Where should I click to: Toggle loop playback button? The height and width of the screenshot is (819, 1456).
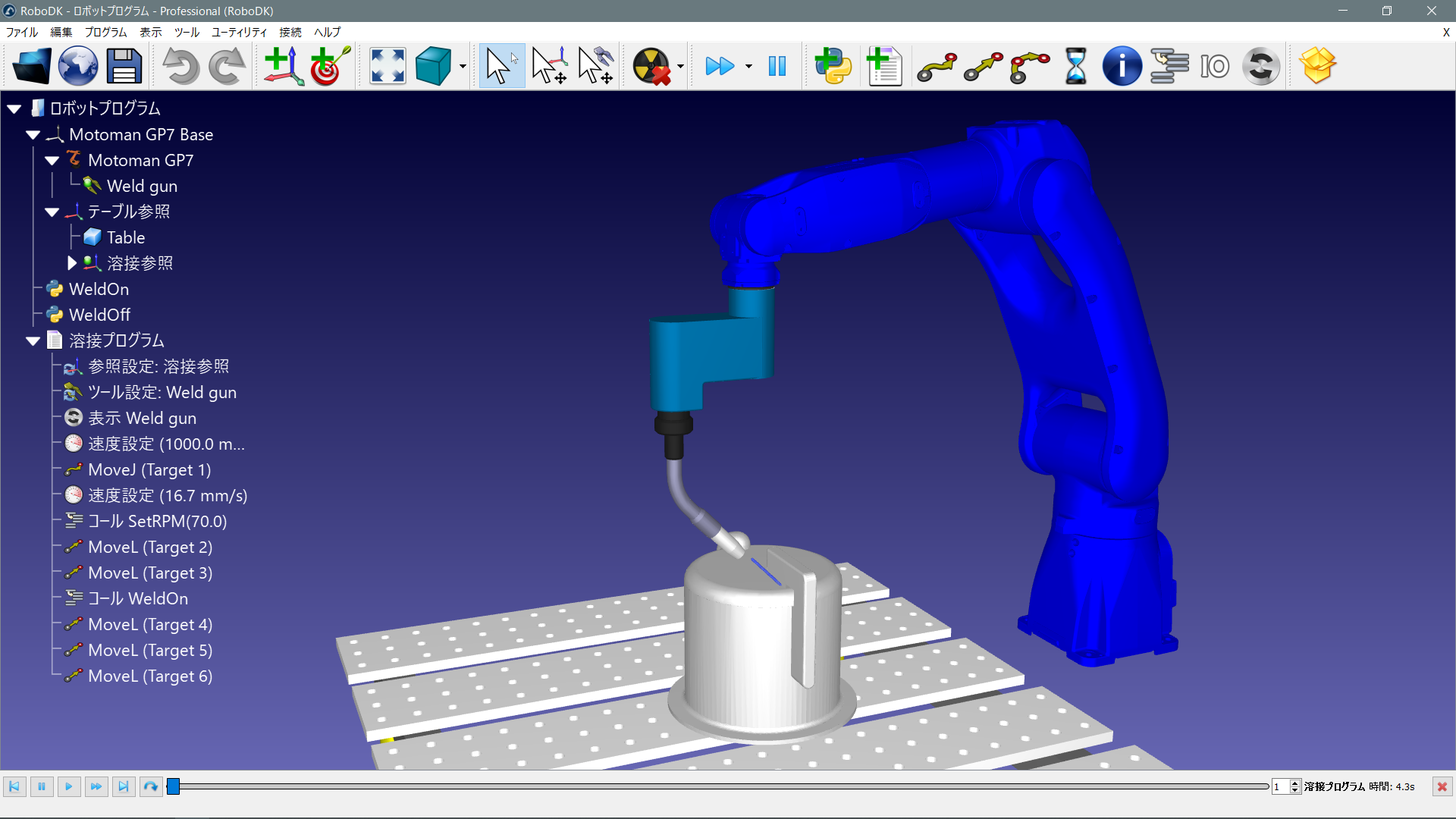tap(151, 786)
